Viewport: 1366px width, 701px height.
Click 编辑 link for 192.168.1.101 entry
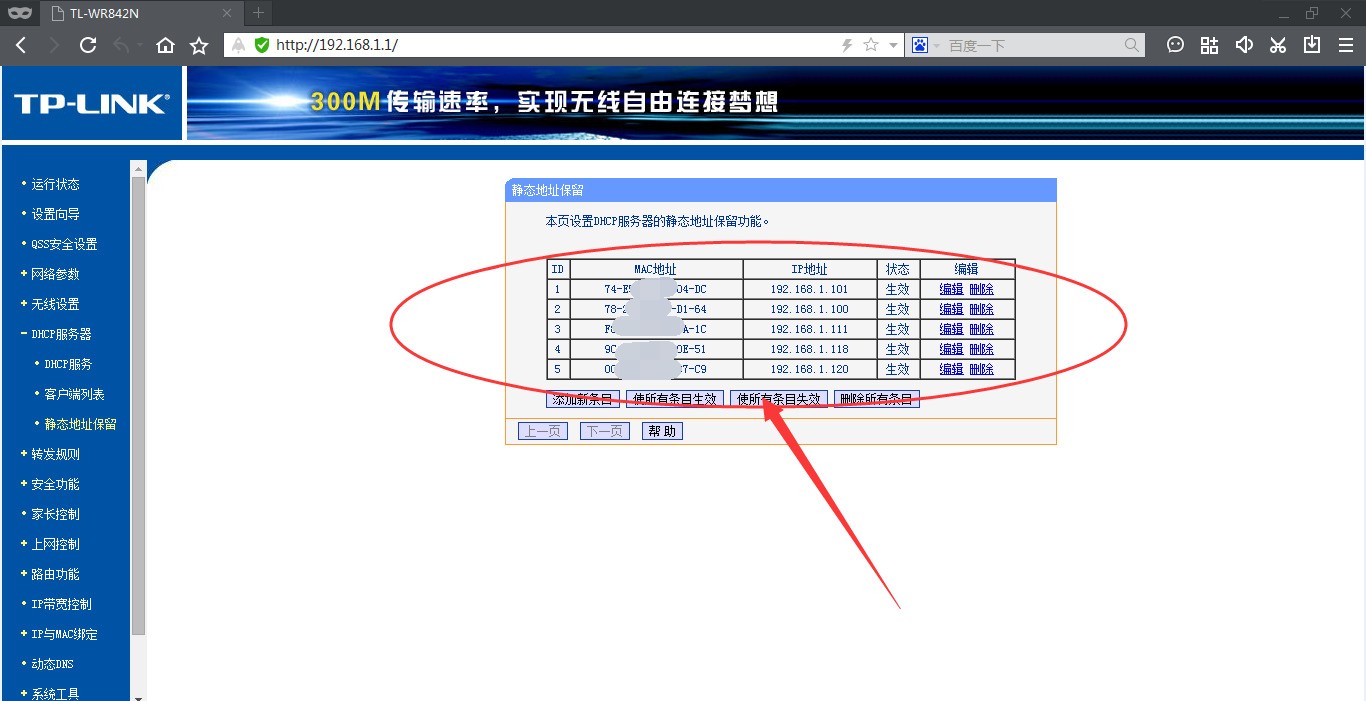951,289
